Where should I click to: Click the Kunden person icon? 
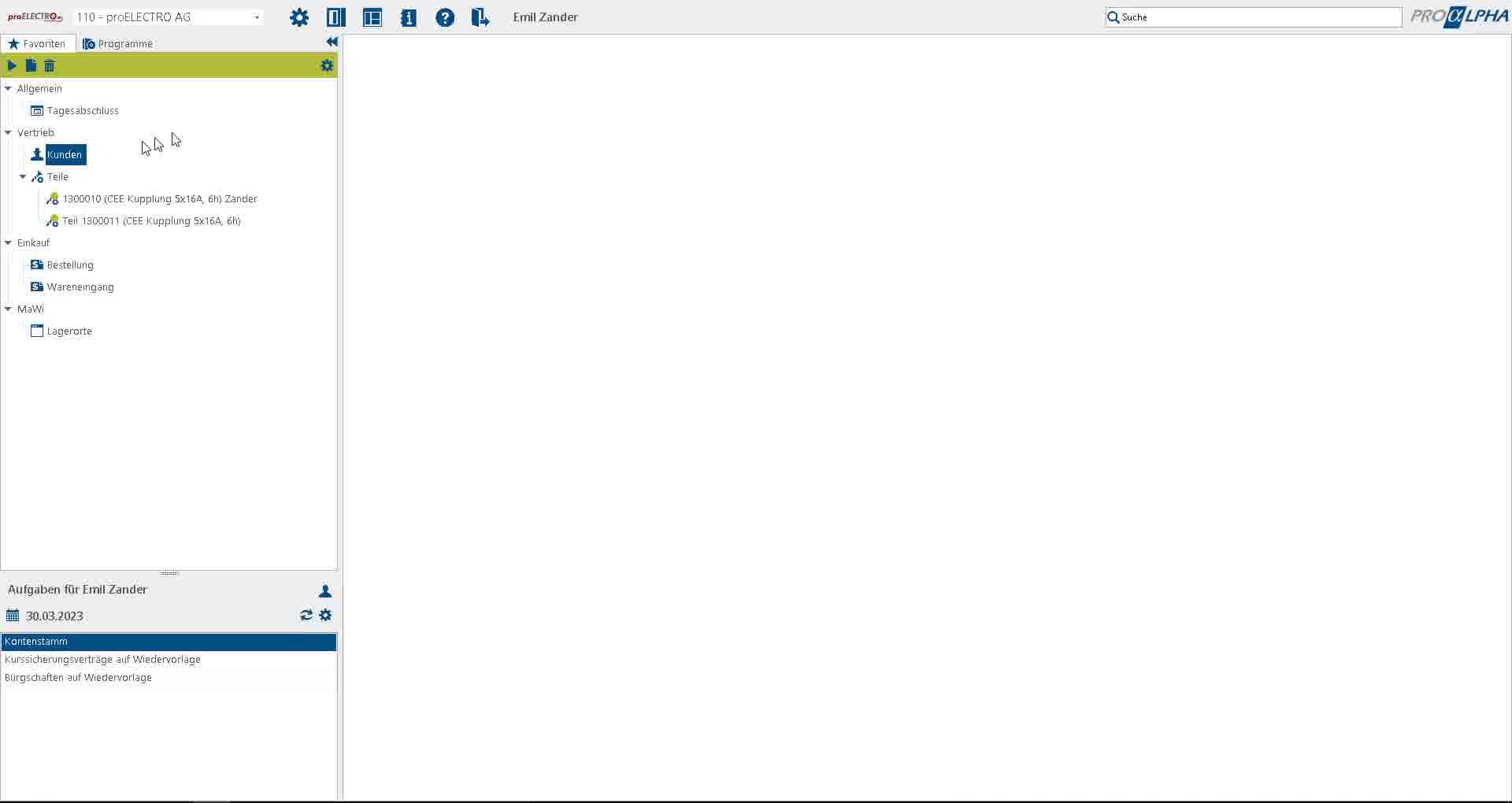coord(37,154)
